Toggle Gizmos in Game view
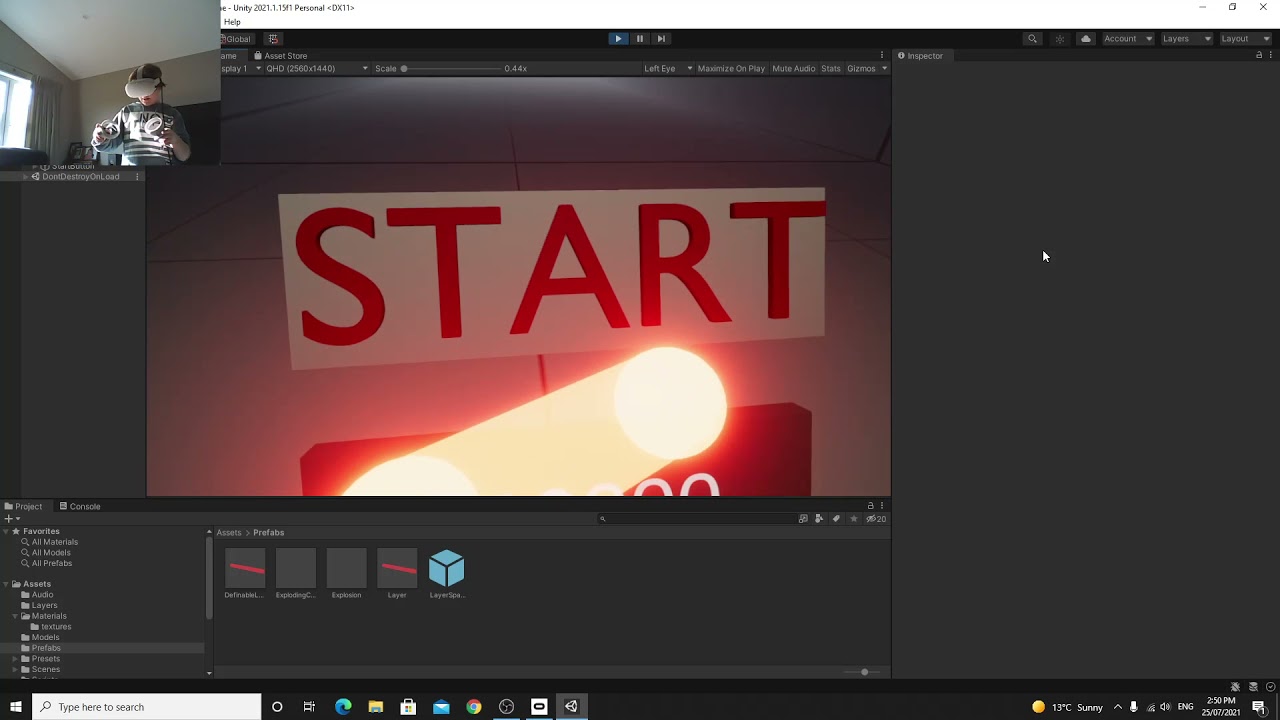Image resolution: width=1280 pixels, height=720 pixels. point(861,69)
